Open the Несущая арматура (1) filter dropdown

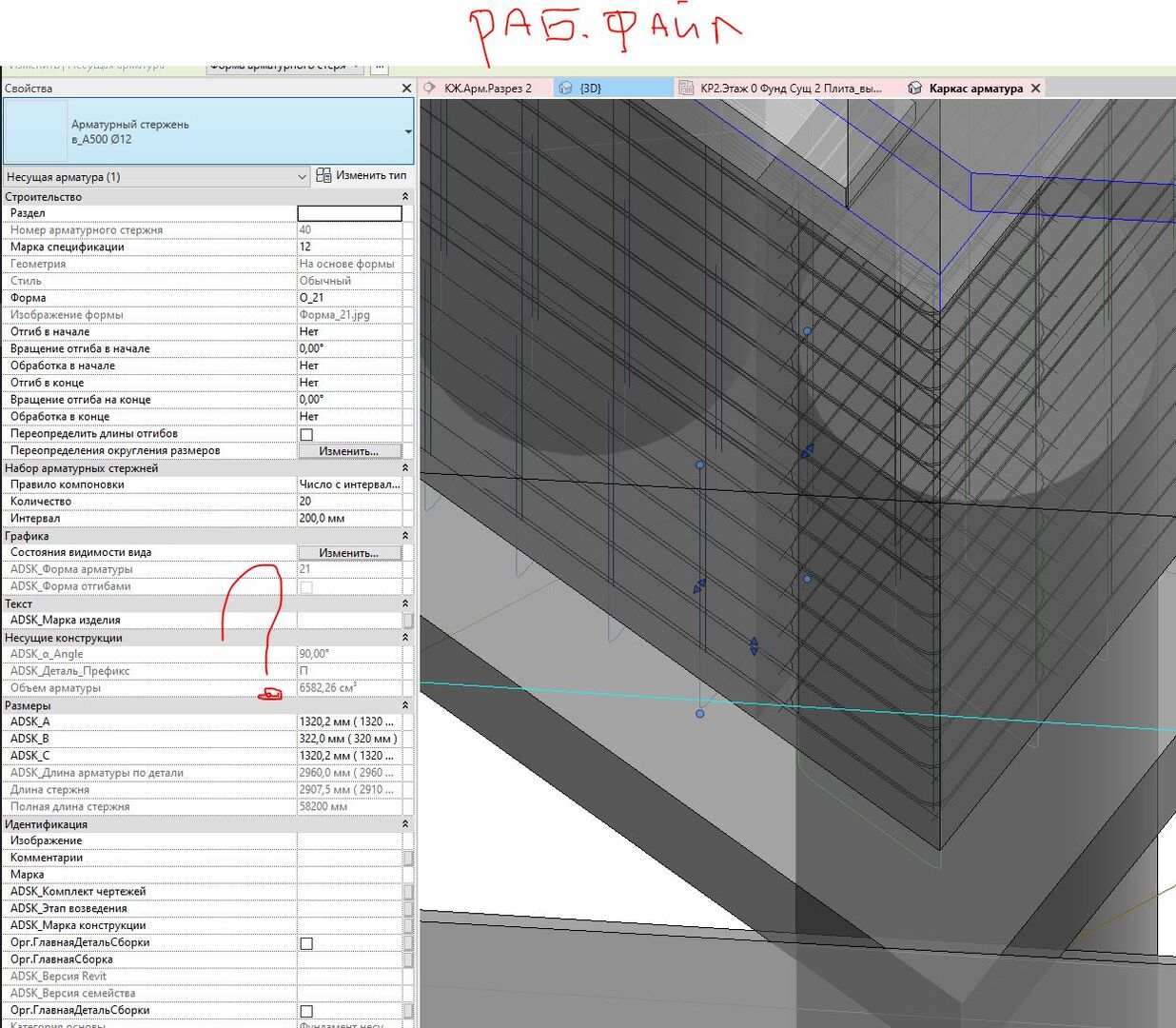[x=156, y=177]
